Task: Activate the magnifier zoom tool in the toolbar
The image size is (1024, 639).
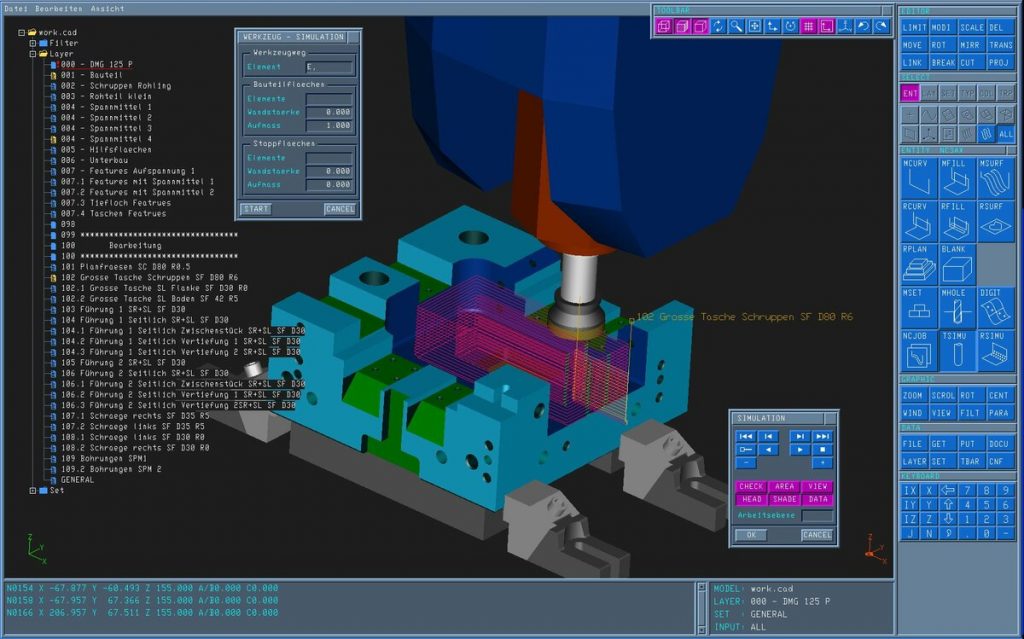Action: (734, 26)
